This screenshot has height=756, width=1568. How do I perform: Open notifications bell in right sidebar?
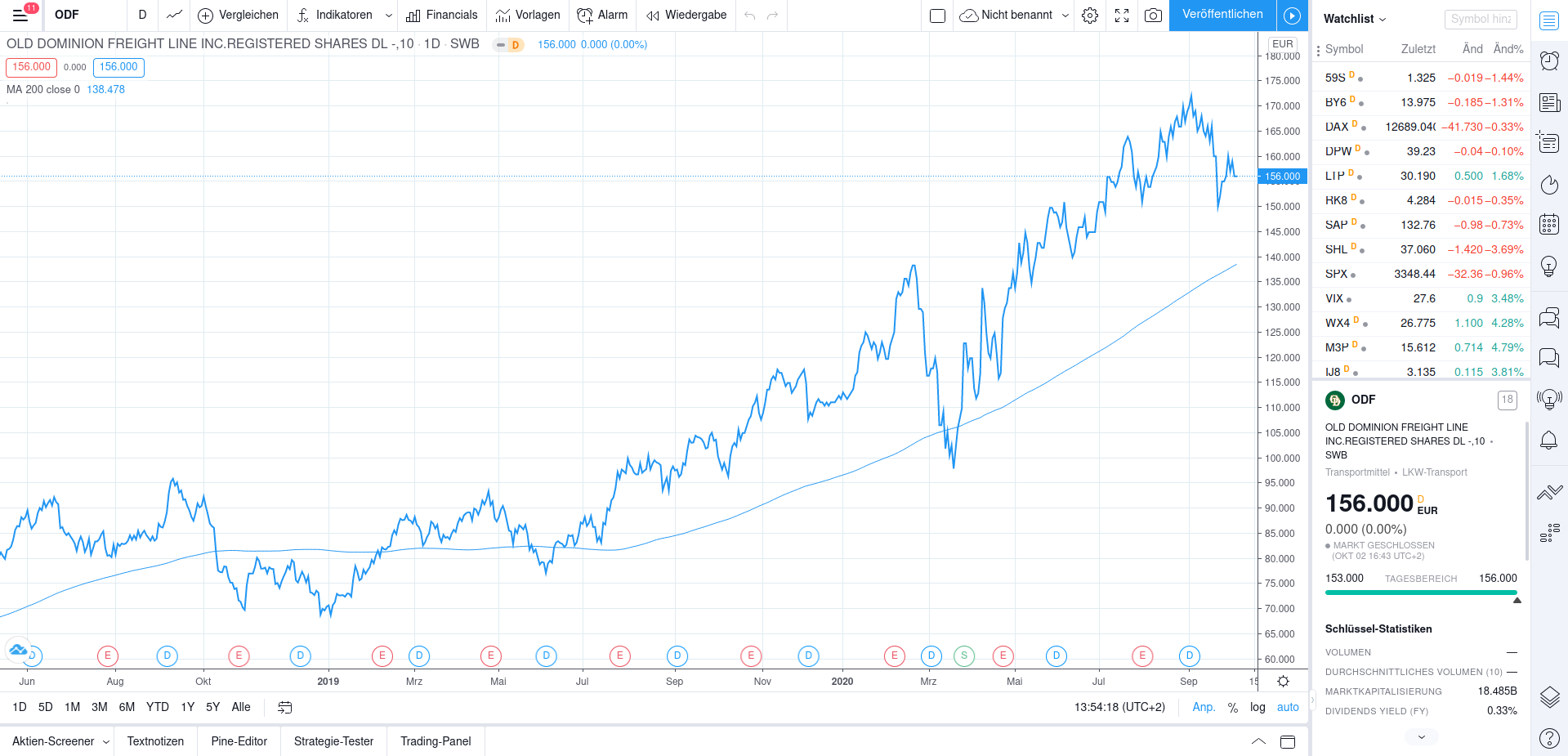(x=1549, y=441)
